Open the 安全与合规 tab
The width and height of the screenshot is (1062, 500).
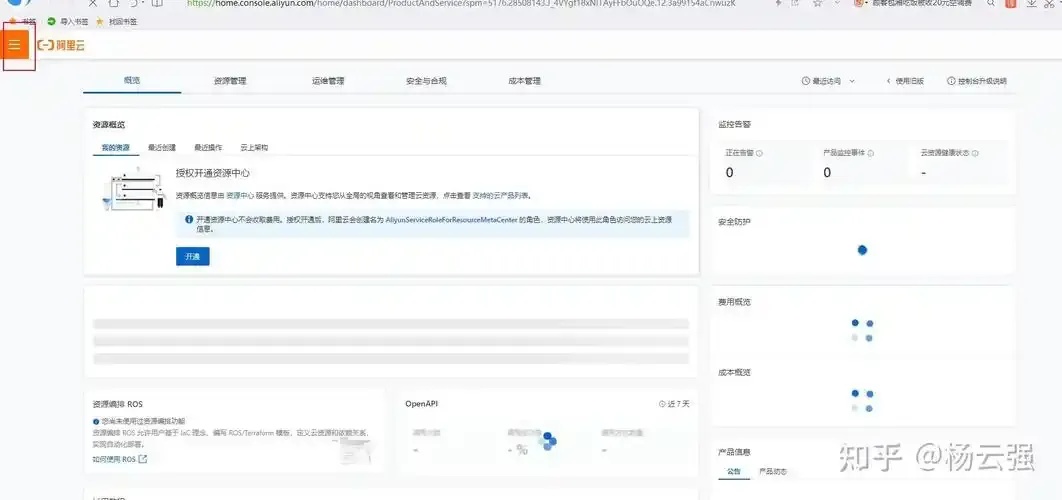pyautogui.click(x=426, y=81)
